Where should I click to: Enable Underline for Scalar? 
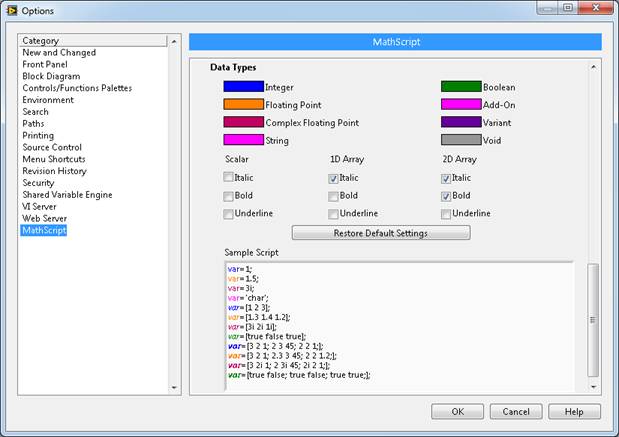point(228,214)
